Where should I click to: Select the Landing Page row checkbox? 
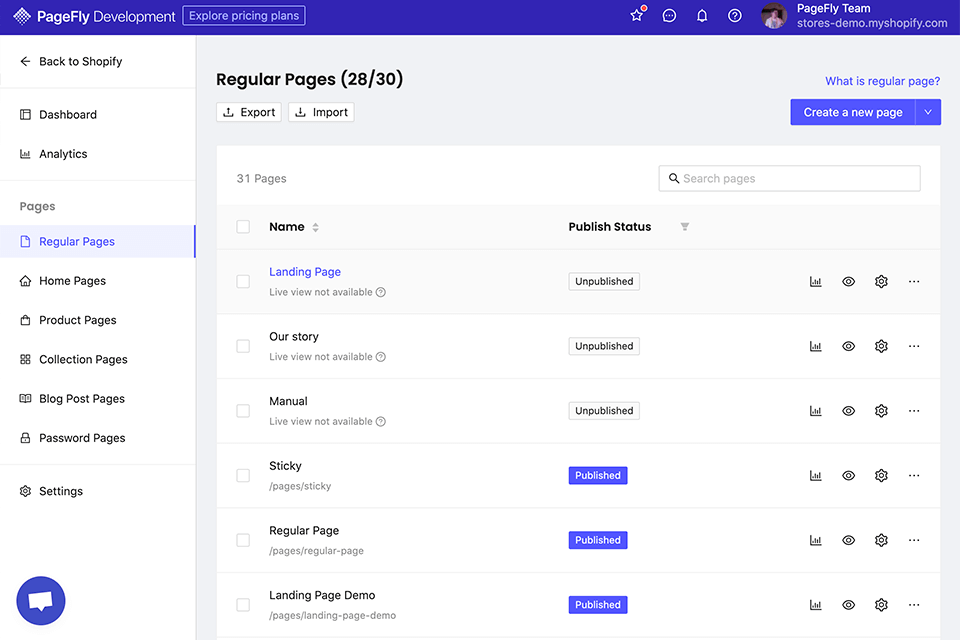(x=243, y=282)
